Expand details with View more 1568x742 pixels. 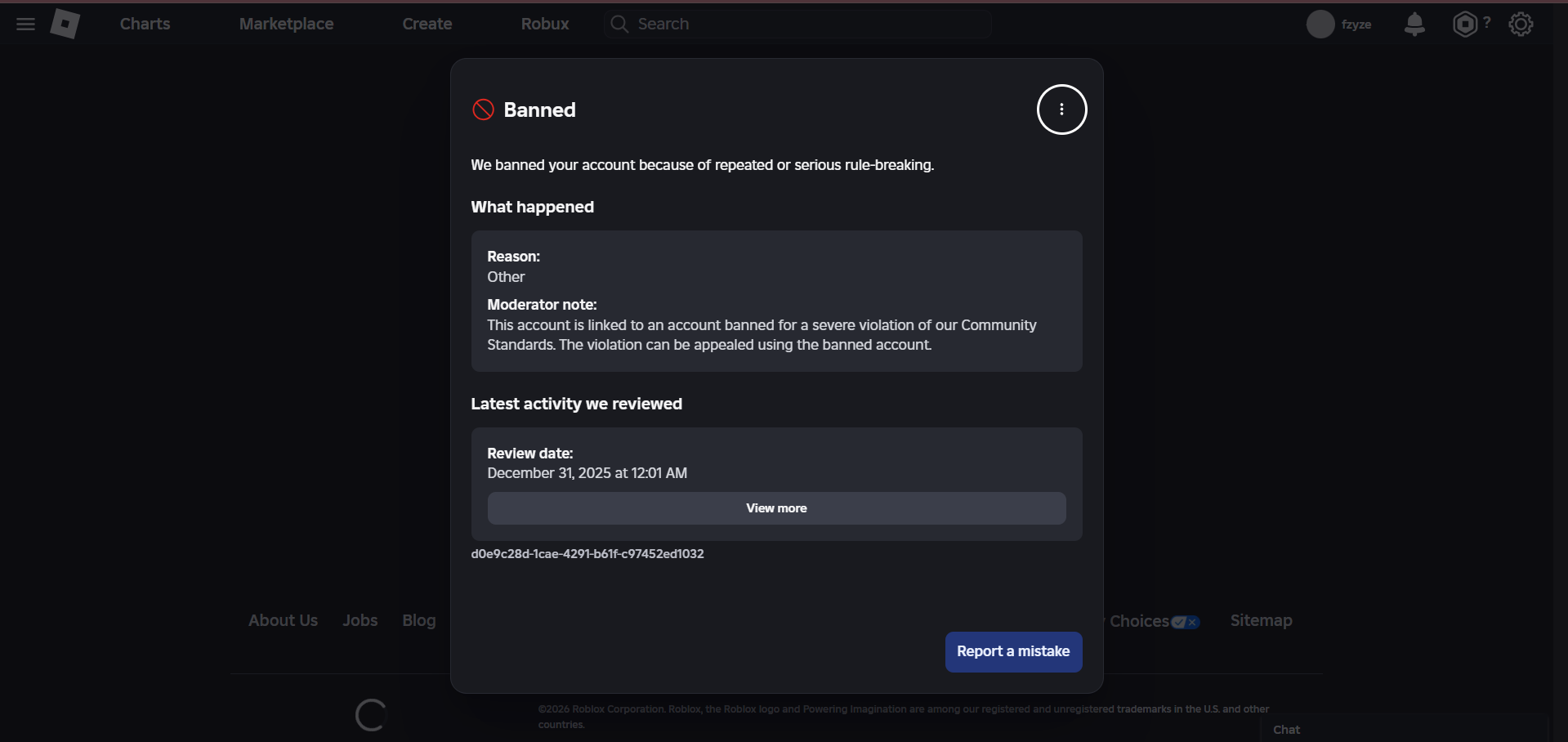coord(776,508)
